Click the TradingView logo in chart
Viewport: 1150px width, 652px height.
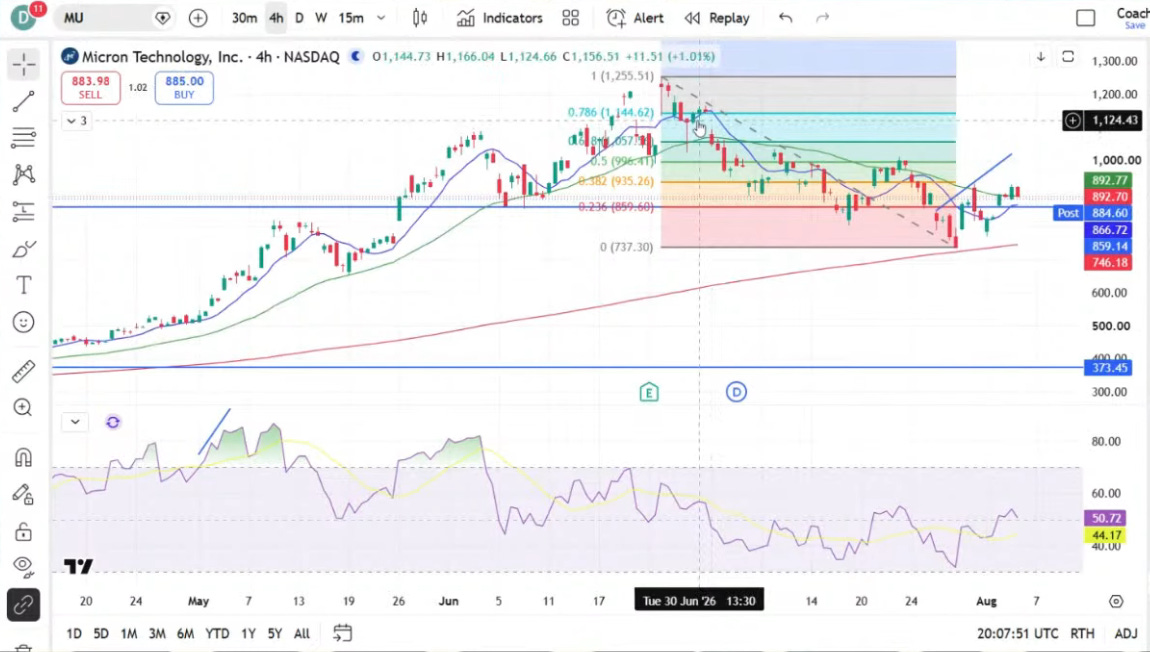pyautogui.click(x=78, y=565)
